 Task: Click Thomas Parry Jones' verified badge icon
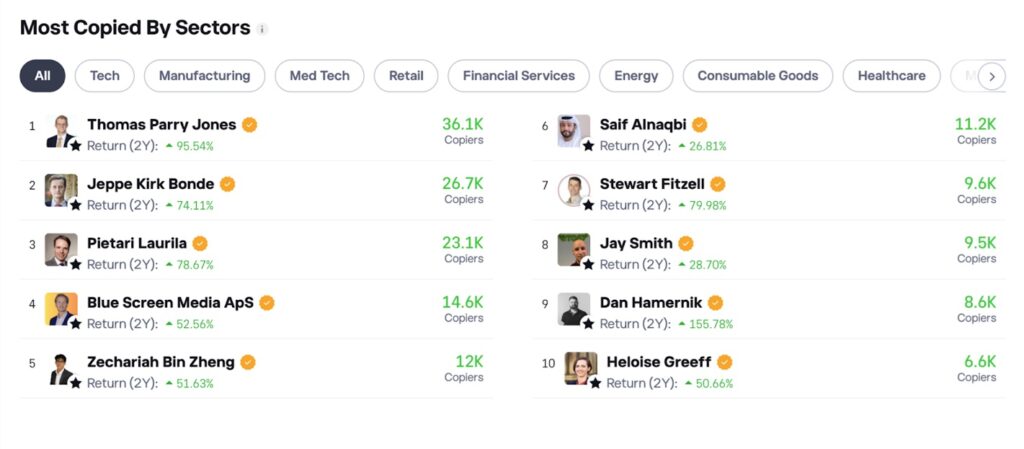coord(250,125)
